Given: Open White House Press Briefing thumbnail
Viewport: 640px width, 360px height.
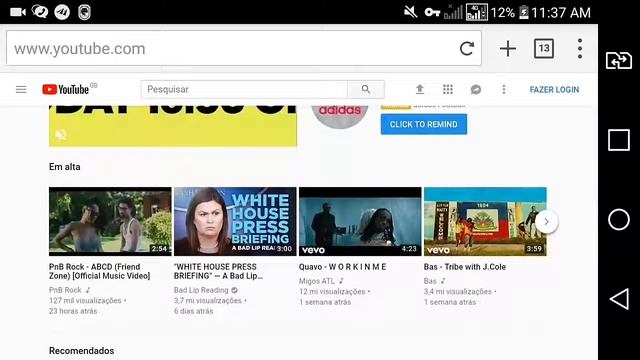Looking at the screenshot, I should pos(235,222).
